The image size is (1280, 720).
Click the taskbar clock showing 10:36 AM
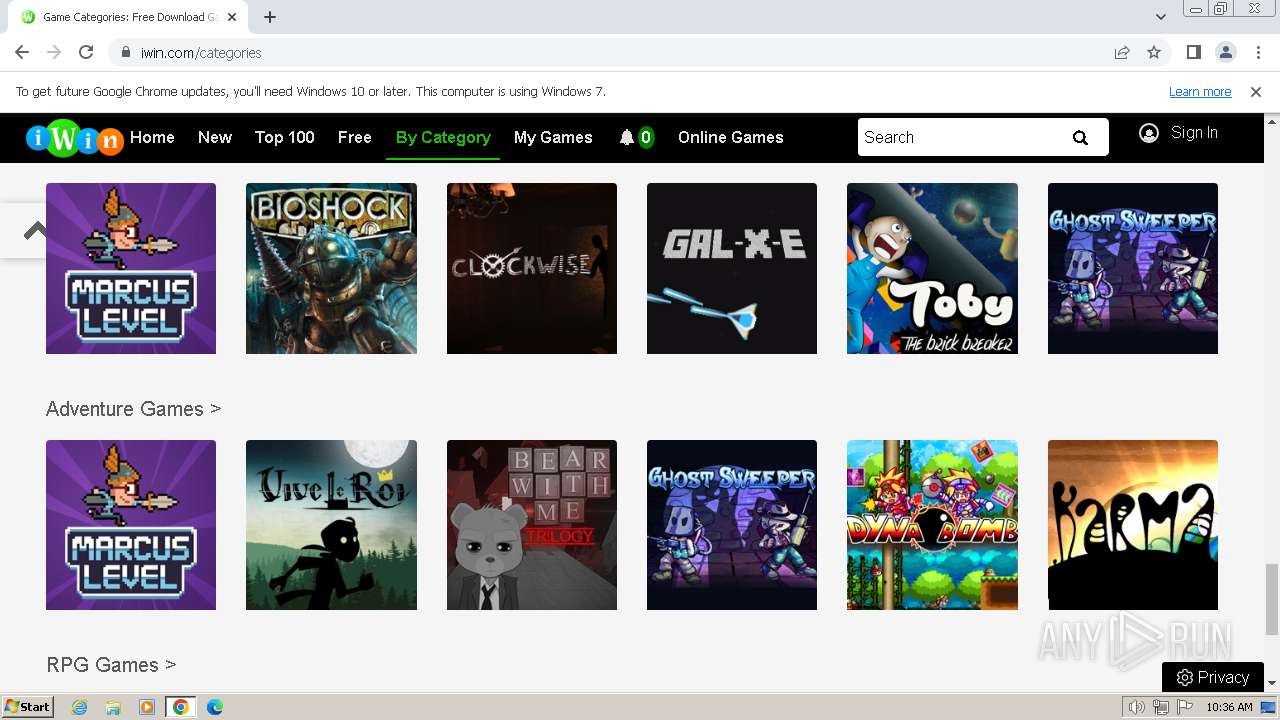(1229, 707)
